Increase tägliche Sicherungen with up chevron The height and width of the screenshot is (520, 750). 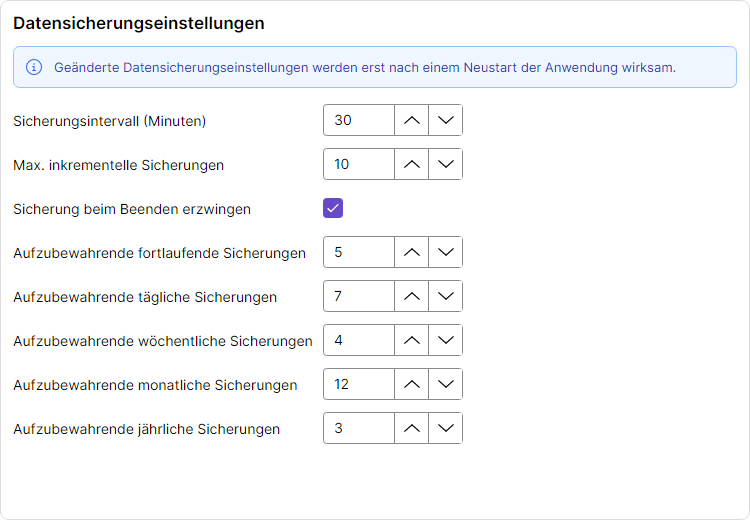coord(411,296)
